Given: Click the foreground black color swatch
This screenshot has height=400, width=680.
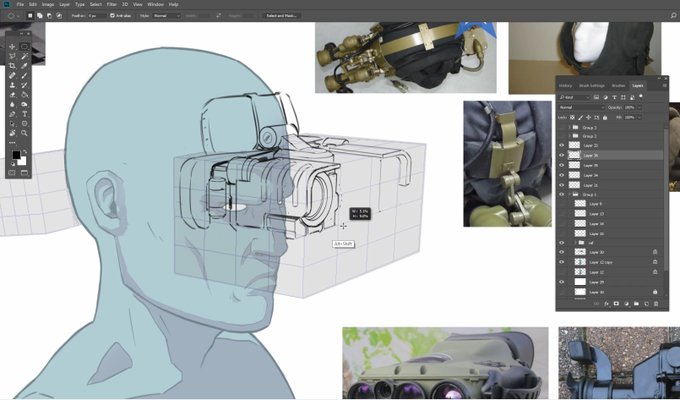Looking at the screenshot, I should pos(16,155).
